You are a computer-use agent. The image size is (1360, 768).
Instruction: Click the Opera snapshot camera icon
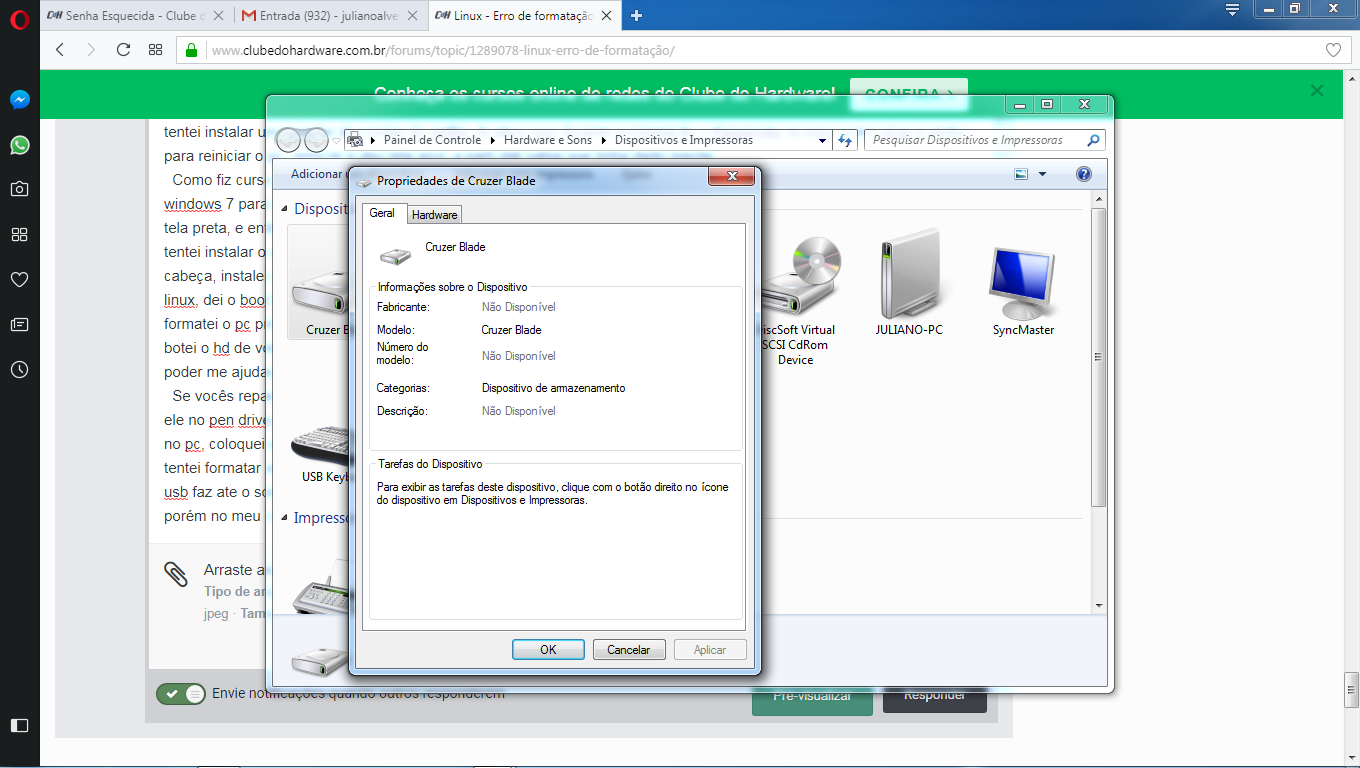pyautogui.click(x=19, y=189)
